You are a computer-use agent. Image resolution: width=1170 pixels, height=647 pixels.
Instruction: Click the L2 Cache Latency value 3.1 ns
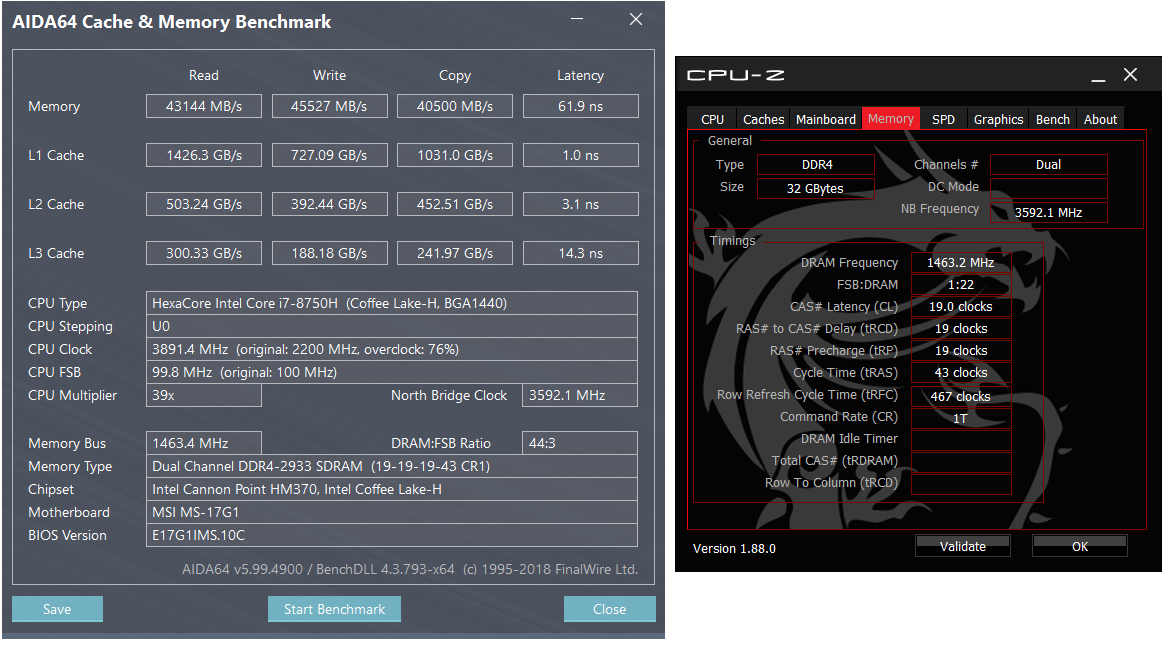click(x=581, y=204)
